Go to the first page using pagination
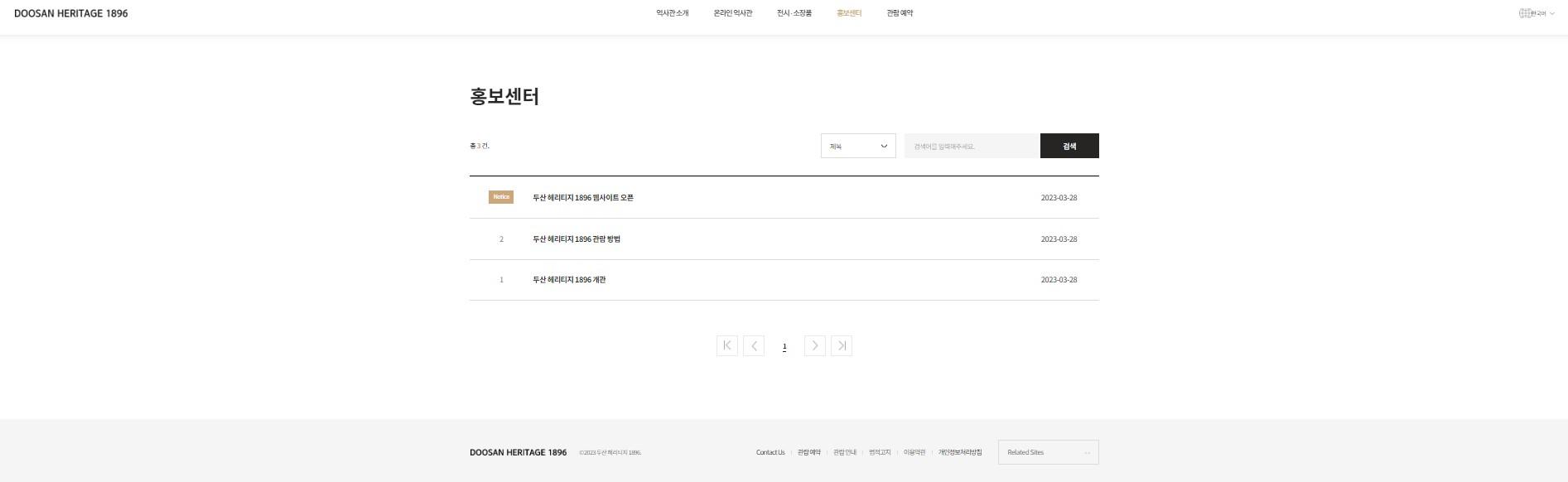This screenshot has height=482, width=1568. tap(726, 346)
